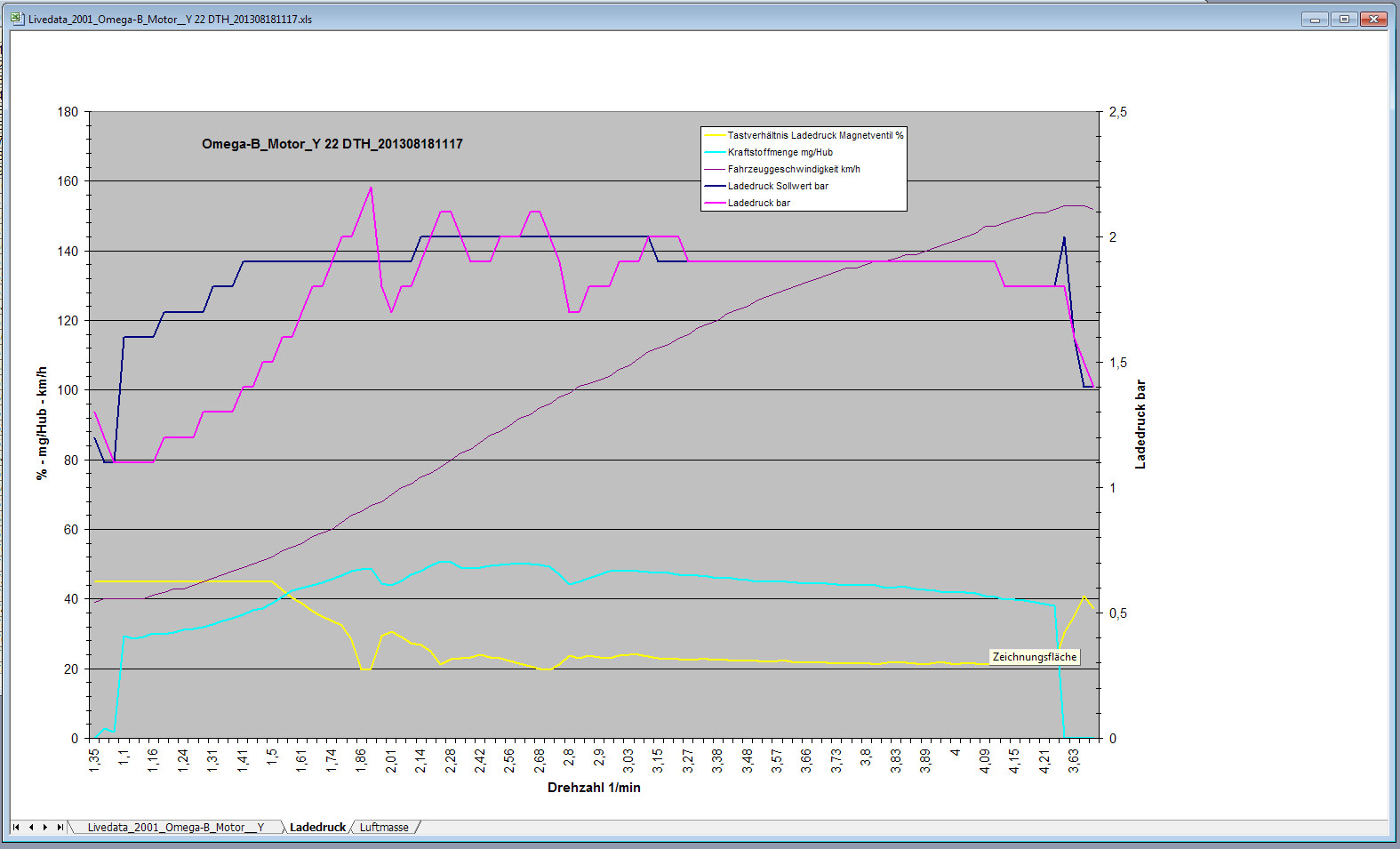The image size is (1400, 849).
Task: Click the axis value 140
Action: click(68, 251)
